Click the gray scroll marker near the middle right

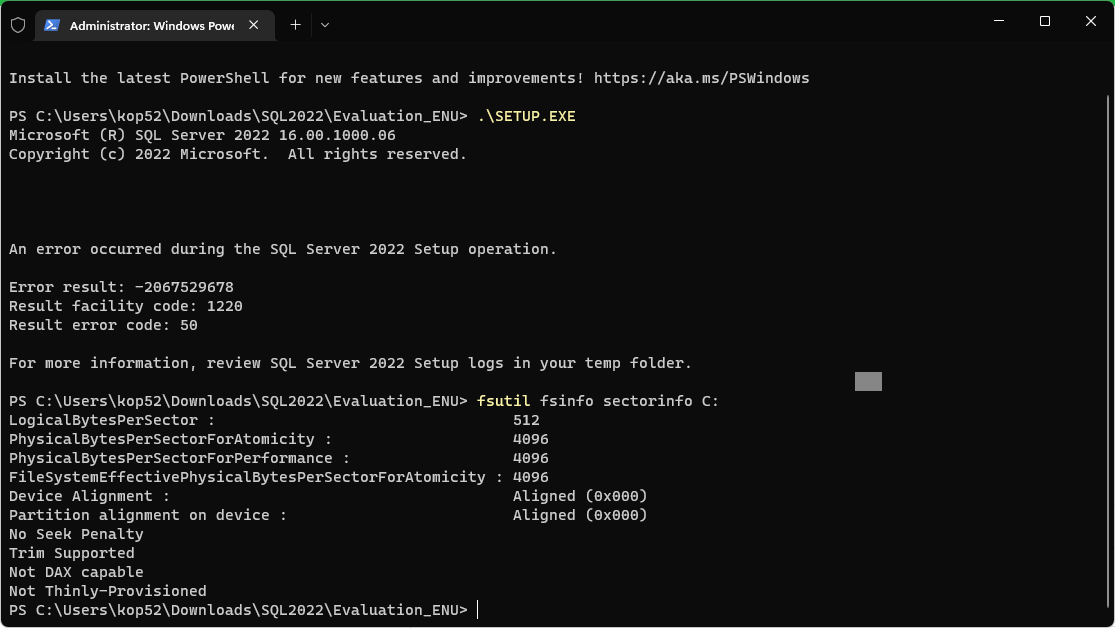pos(867,381)
